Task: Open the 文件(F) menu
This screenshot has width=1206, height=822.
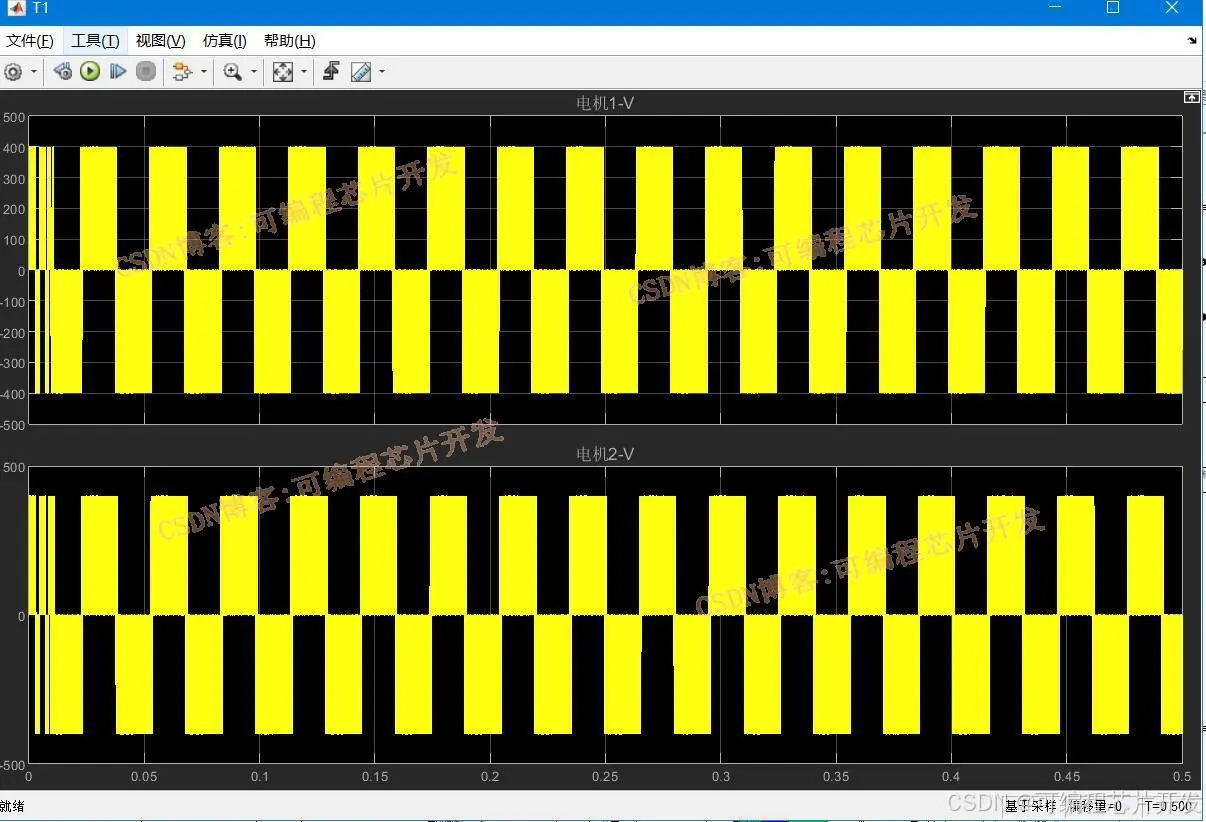Action: click(x=30, y=41)
